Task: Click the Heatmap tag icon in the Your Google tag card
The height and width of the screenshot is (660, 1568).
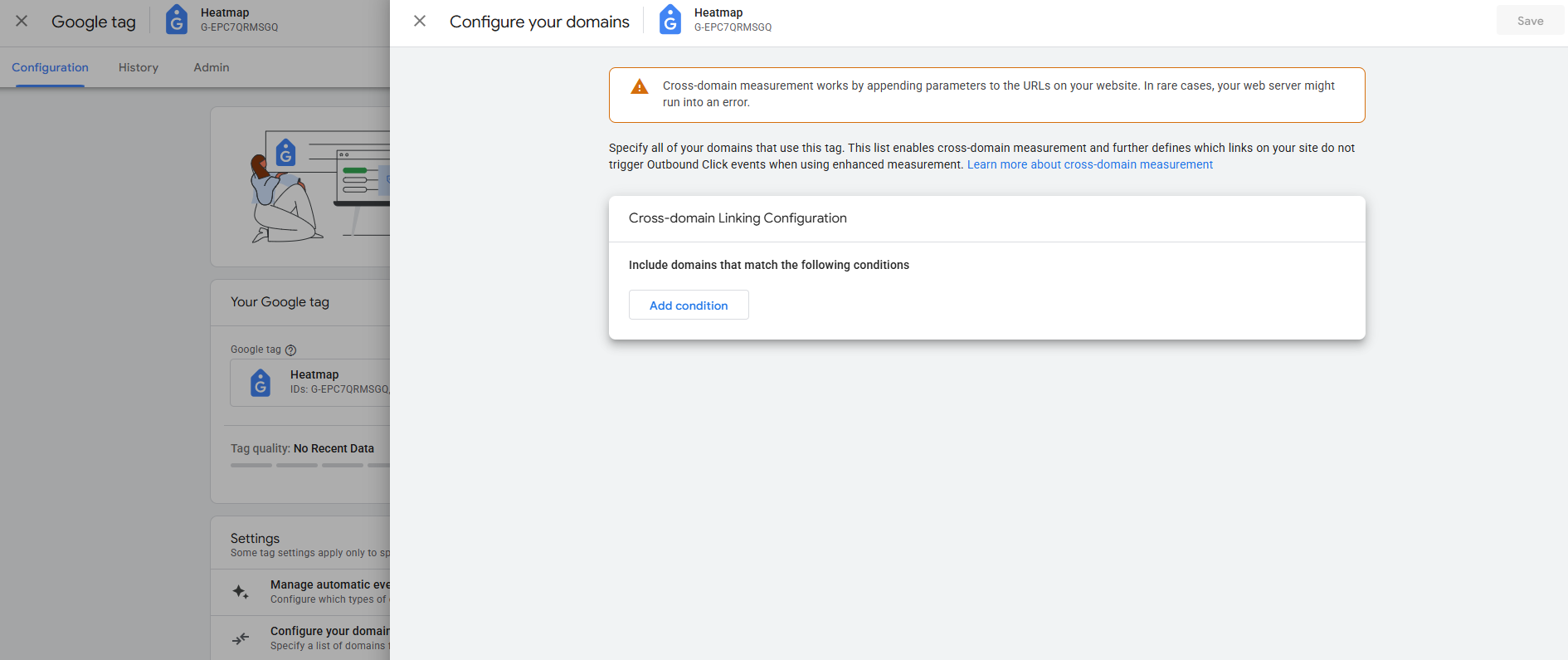Action: click(261, 383)
